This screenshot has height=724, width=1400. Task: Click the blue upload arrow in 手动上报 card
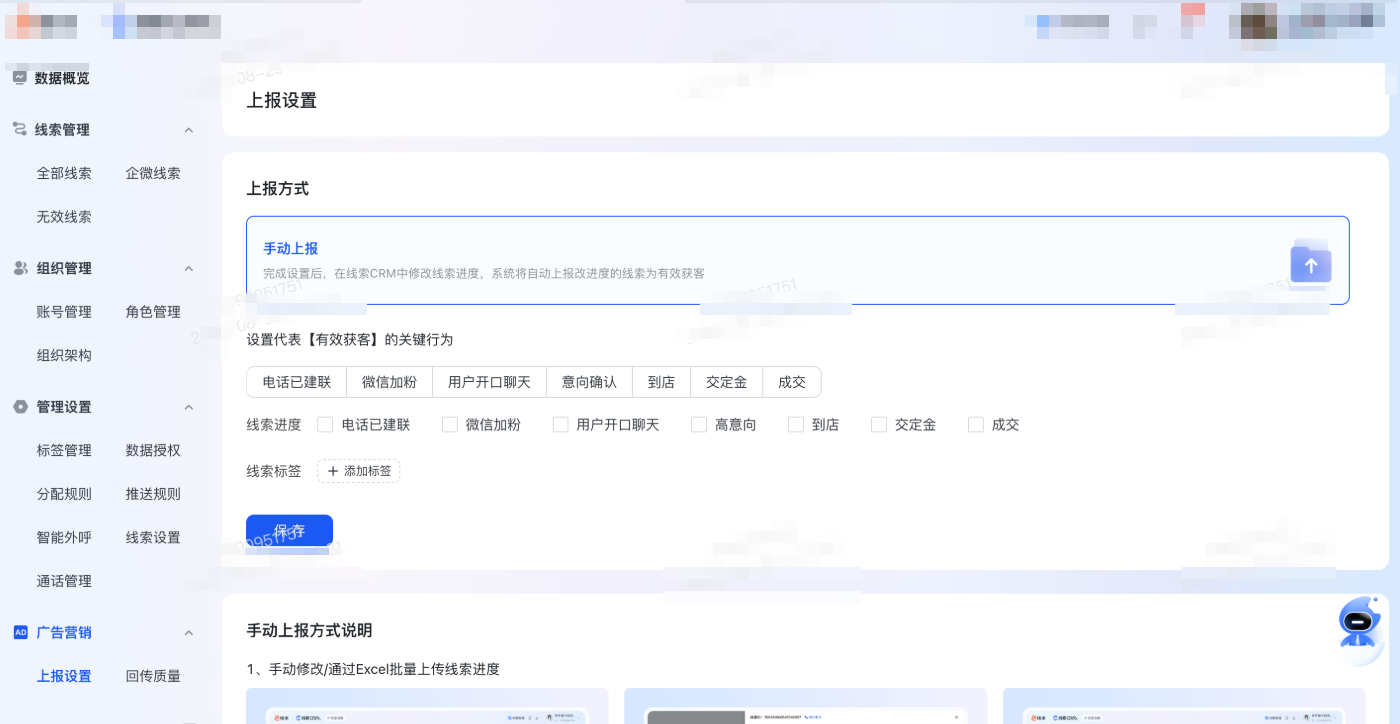pos(1310,264)
